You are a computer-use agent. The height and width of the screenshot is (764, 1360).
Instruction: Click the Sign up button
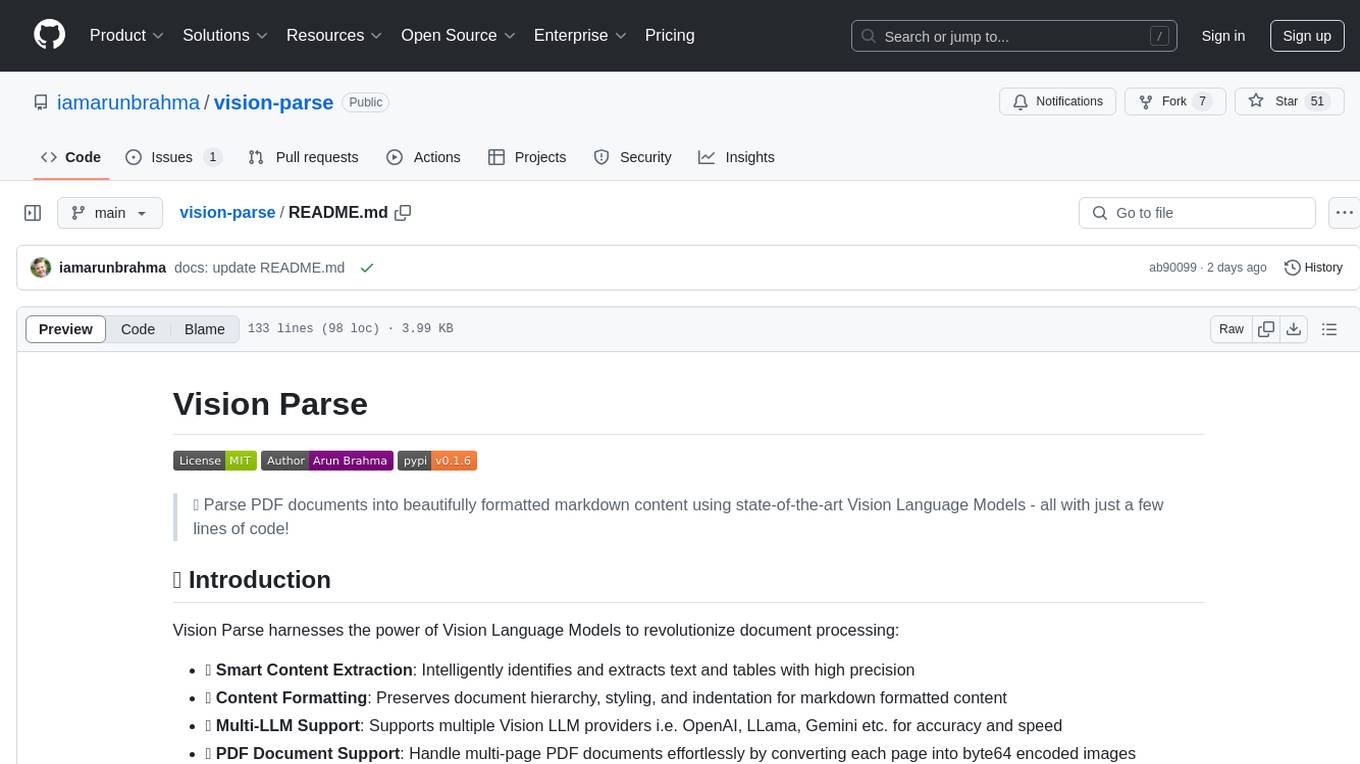[1307, 36]
